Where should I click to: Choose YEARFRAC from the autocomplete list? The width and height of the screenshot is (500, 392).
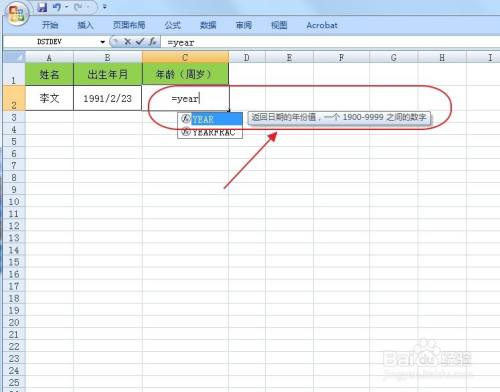[x=210, y=132]
